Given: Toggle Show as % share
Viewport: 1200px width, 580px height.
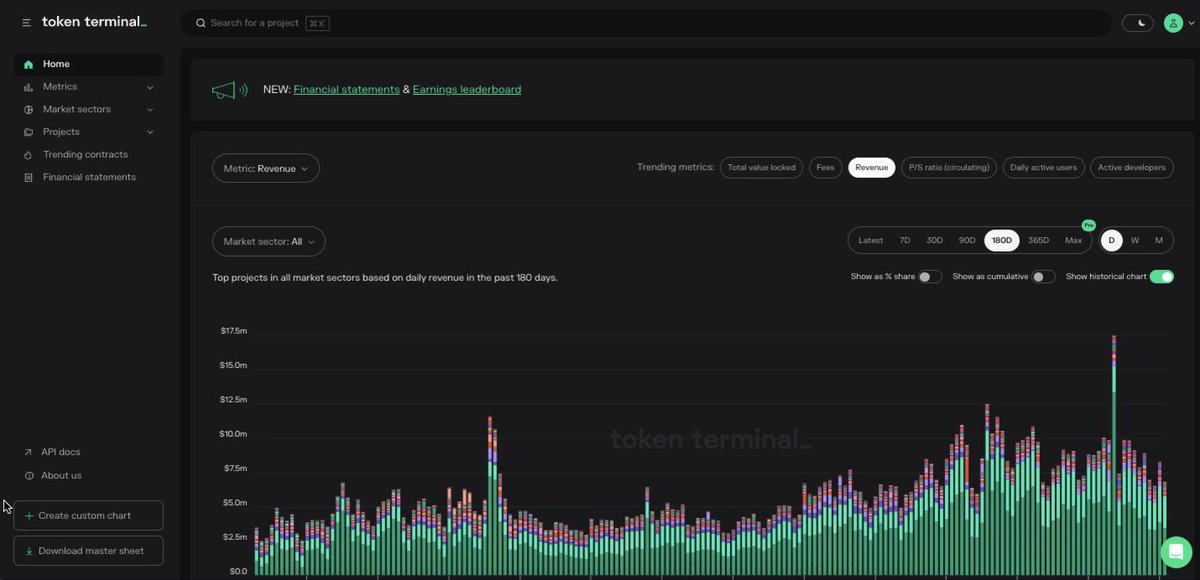Looking at the screenshot, I should pyautogui.click(x=930, y=277).
